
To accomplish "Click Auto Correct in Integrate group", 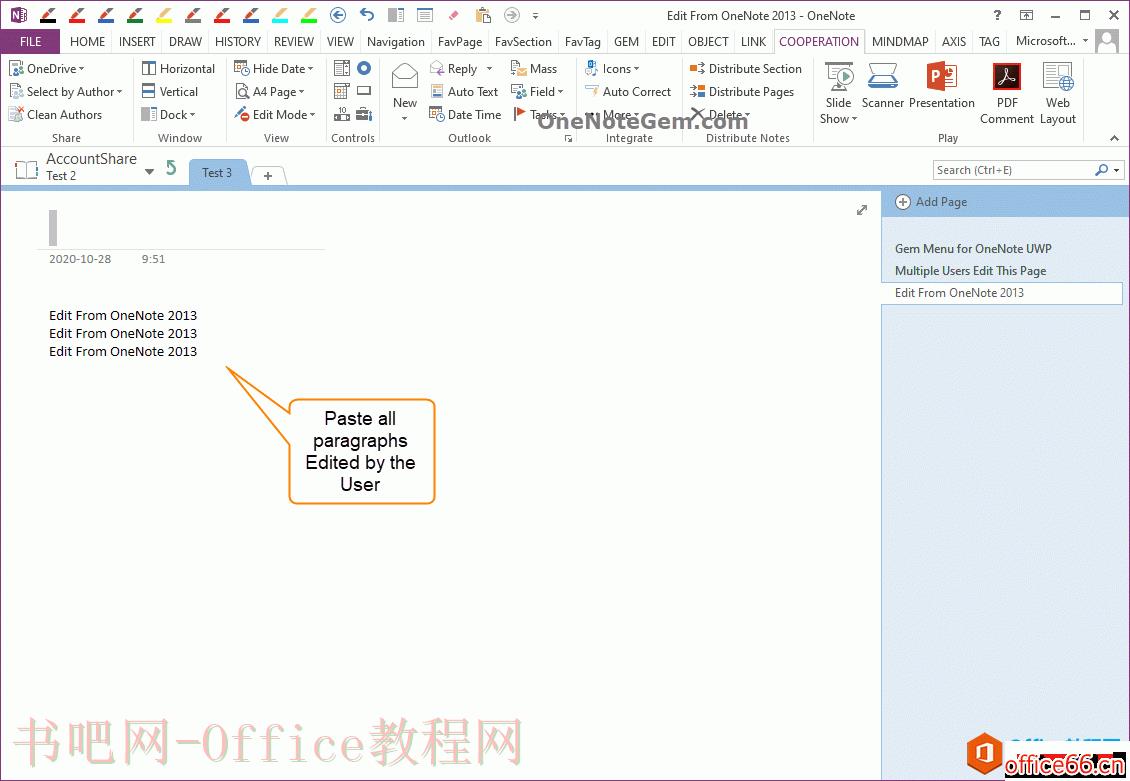I will tap(628, 92).
